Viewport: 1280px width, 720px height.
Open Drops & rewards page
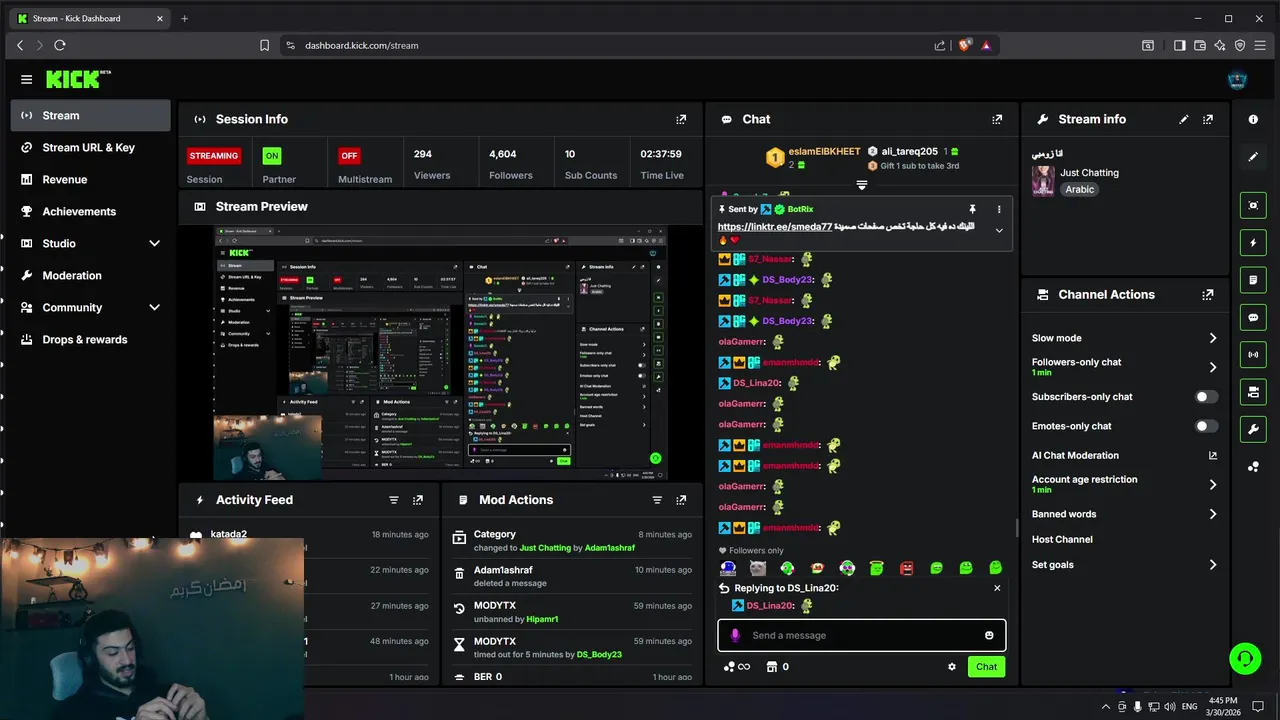pos(91,339)
